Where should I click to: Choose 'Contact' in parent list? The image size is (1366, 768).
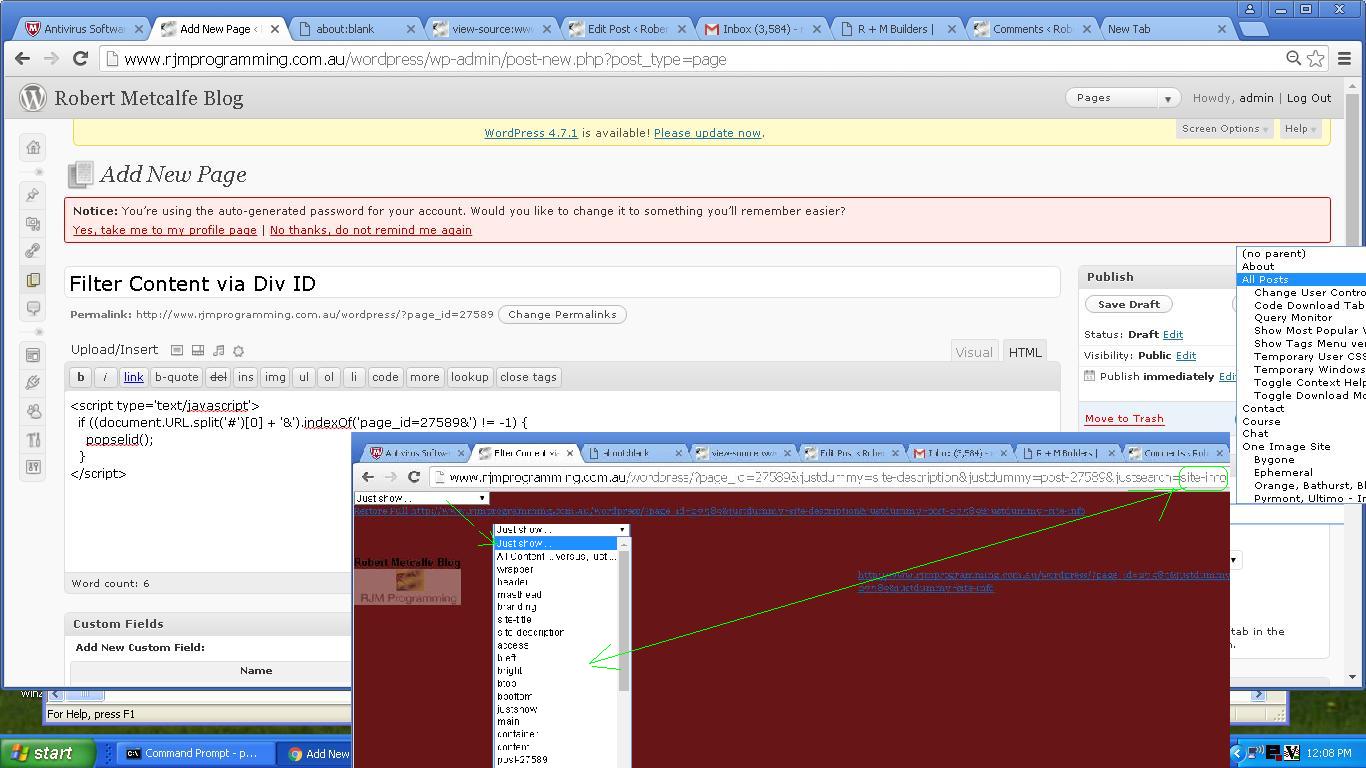click(x=1263, y=408)
